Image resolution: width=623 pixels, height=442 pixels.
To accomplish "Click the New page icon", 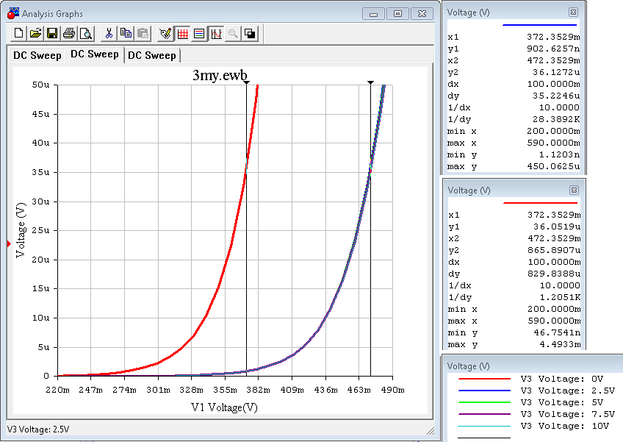I will pos(20,34).
